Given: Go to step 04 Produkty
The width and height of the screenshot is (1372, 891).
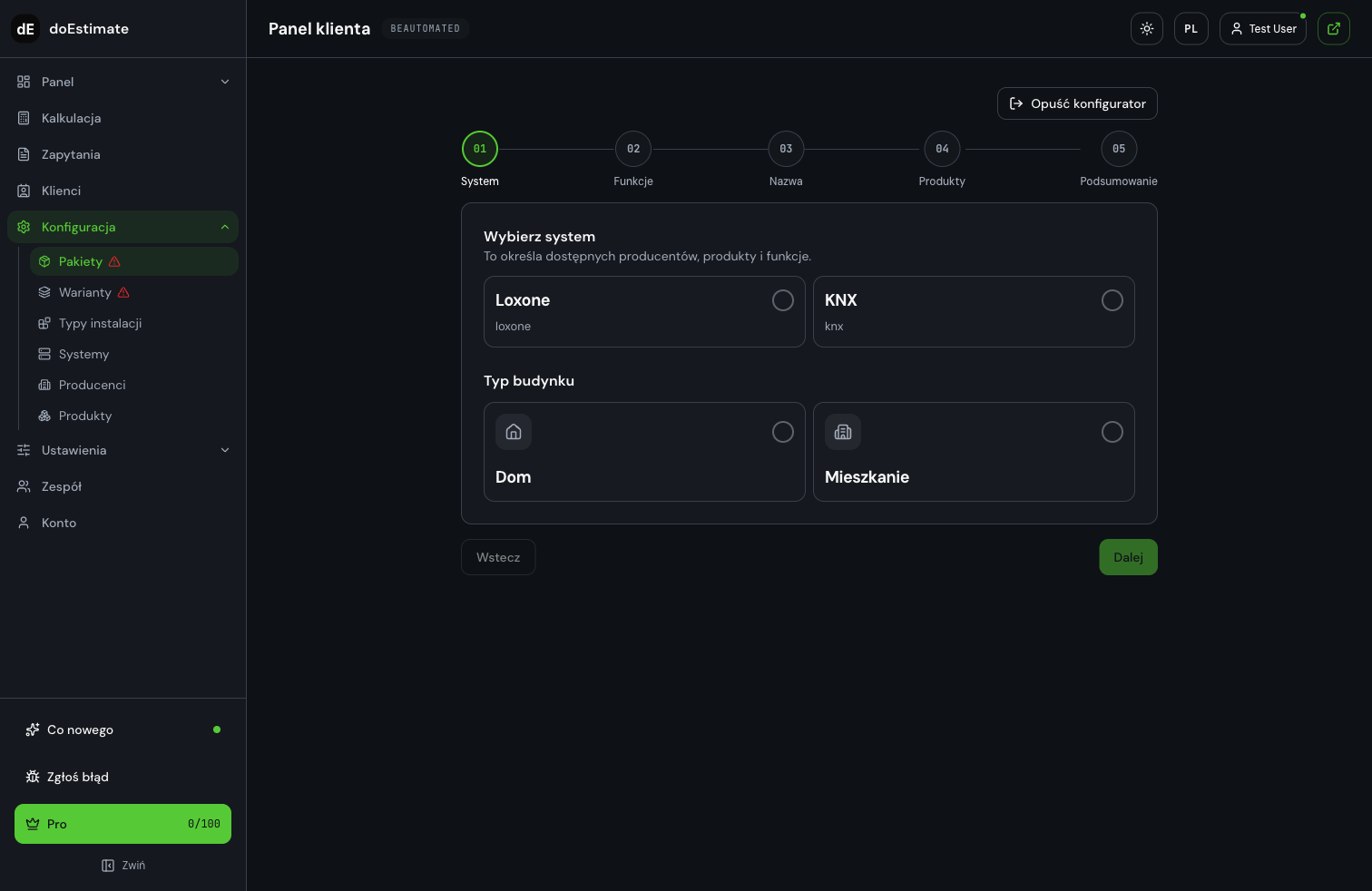Looking at the screenshot, I should [942, 149].
